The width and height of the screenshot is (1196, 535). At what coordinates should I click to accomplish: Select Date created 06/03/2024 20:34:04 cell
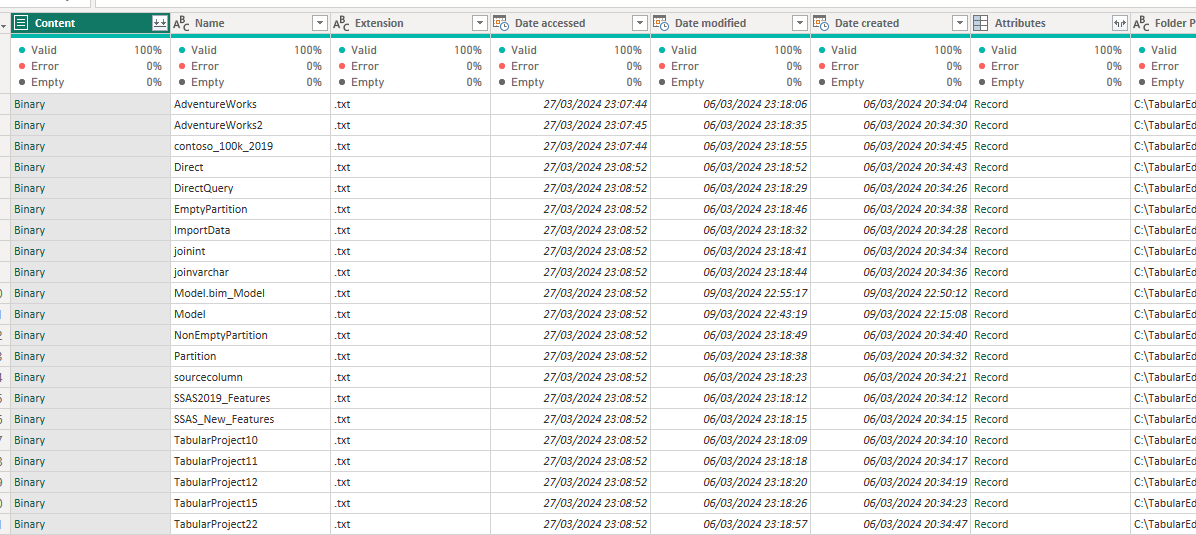(891, 104)
